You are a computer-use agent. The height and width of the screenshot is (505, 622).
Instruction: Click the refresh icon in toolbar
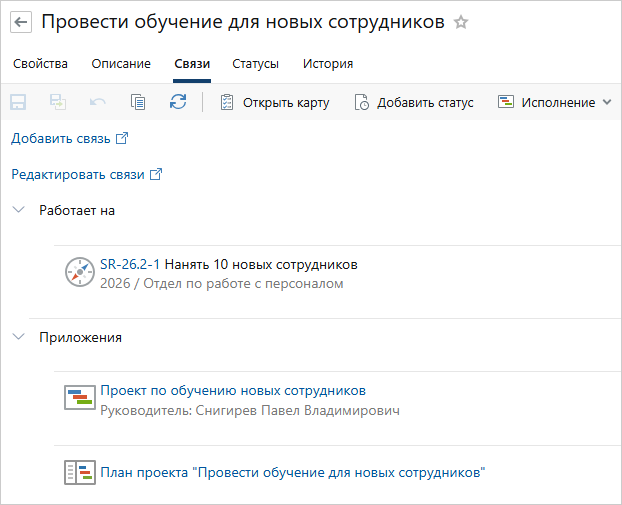[x=178, y=102]
